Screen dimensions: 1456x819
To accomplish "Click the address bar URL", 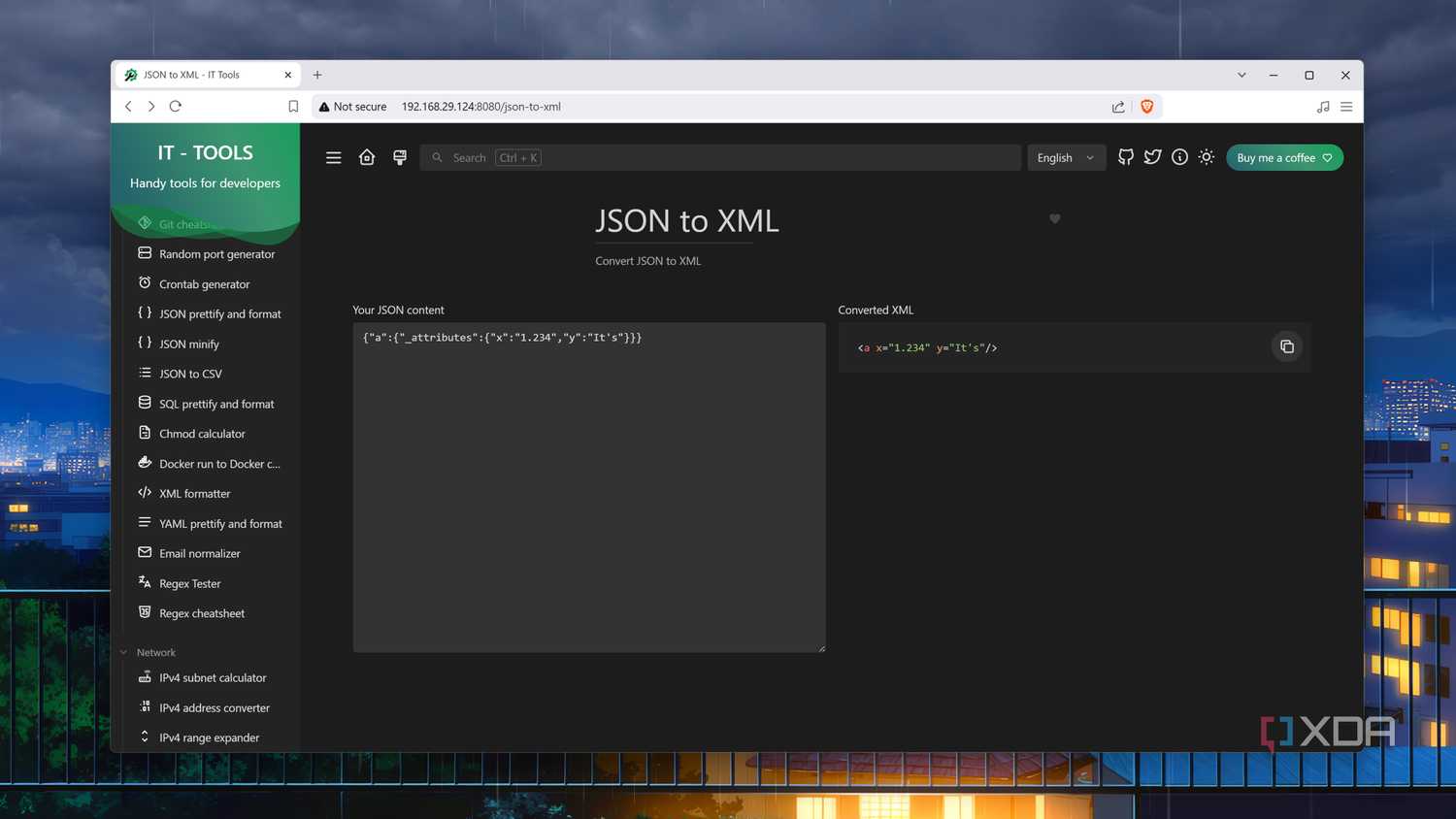I will (x=481, y=107).
